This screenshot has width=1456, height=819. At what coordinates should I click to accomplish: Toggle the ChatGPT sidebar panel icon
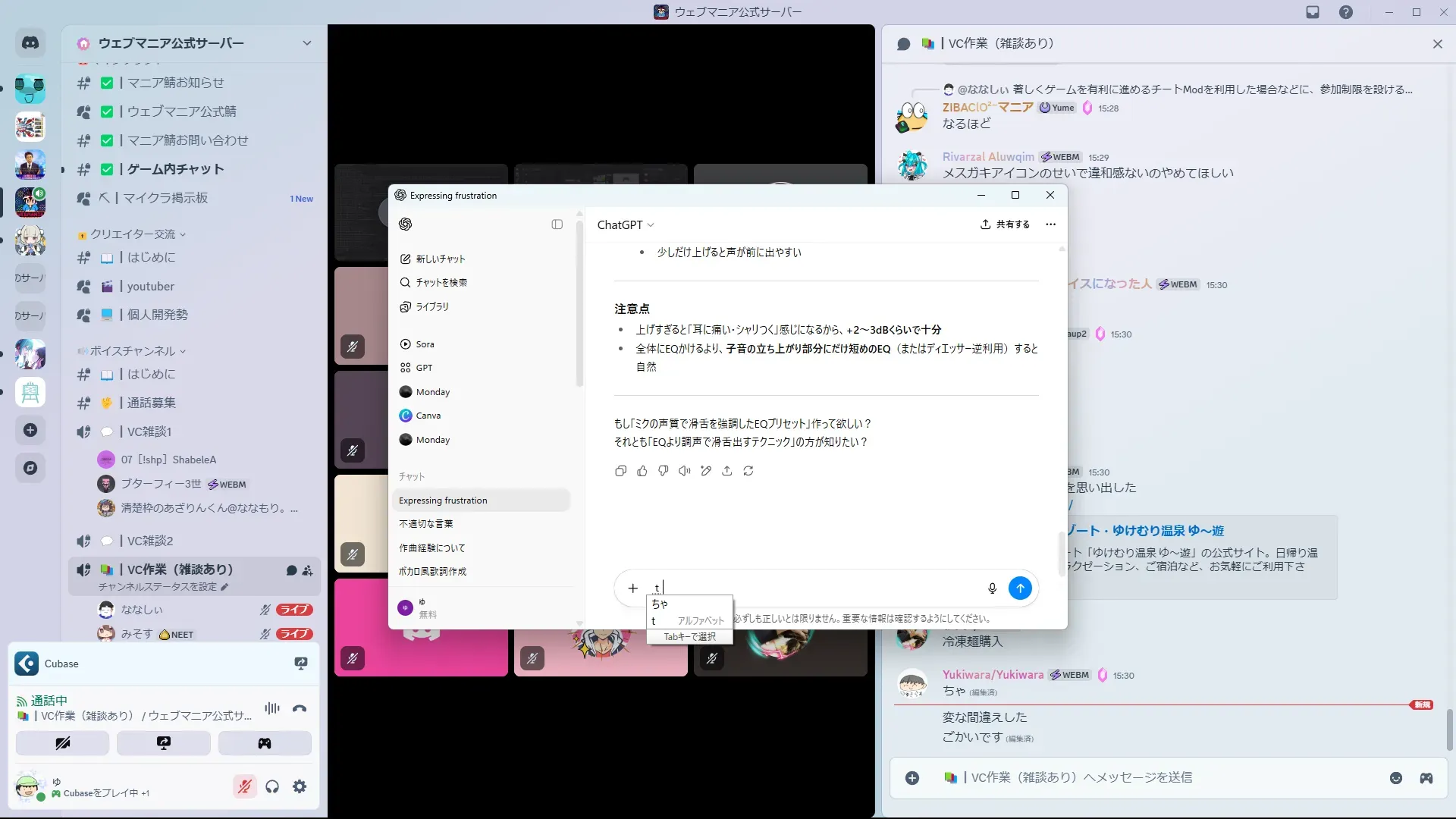557,224
